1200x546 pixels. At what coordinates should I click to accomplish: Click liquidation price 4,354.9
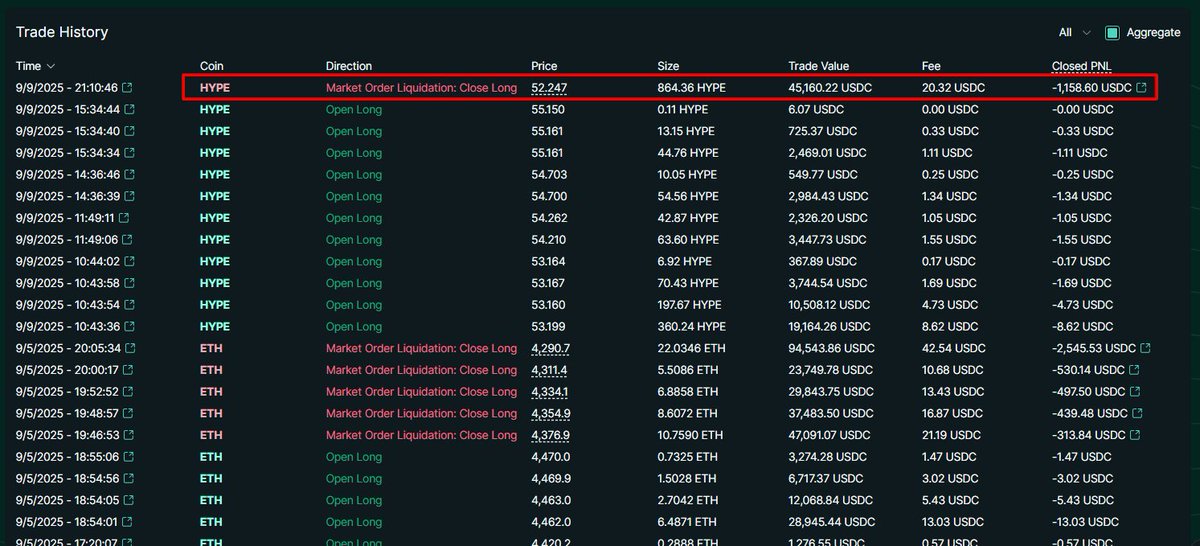coord(551,414)
